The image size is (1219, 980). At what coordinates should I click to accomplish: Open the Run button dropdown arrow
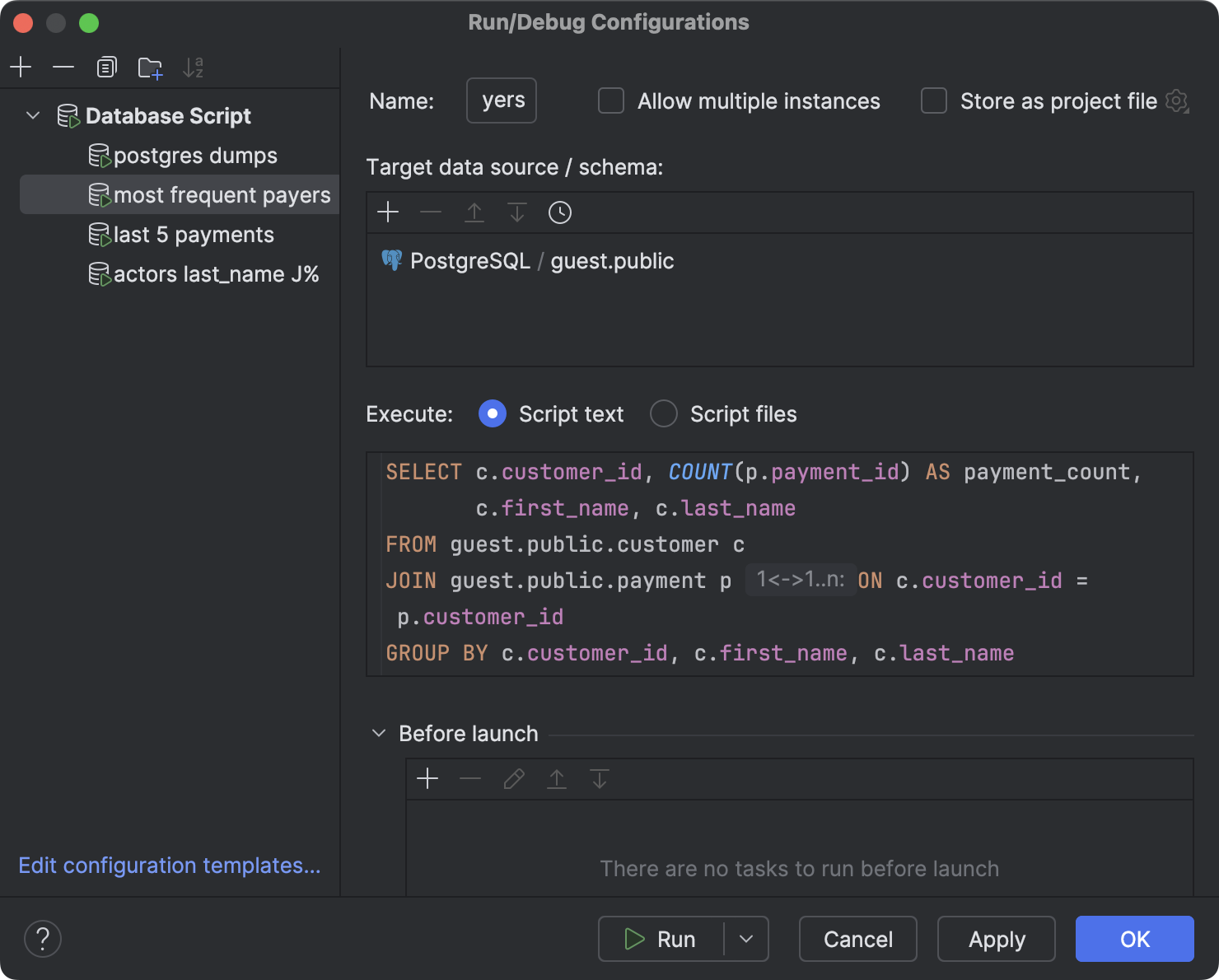coord(746,939)
